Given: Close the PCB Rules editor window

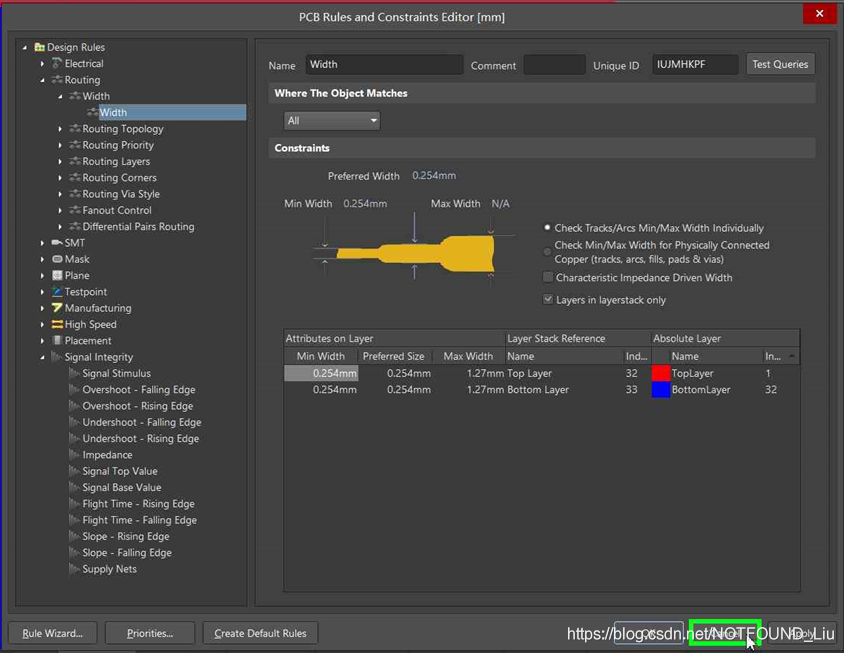Looking at the screenshot, I should 819,13.
